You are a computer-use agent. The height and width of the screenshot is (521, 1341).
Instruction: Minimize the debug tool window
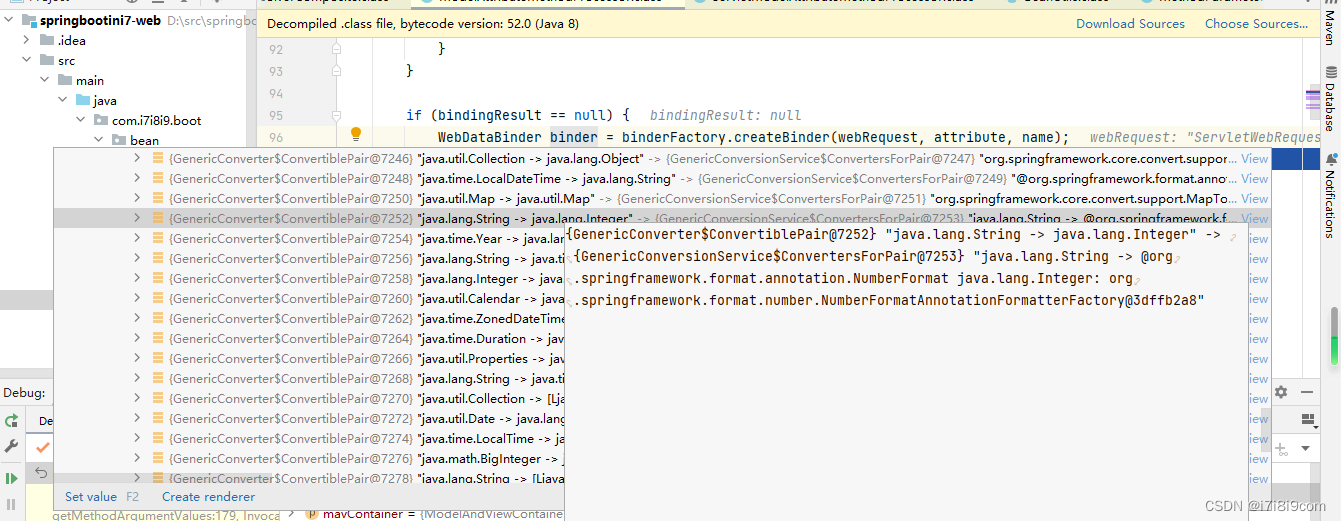(x=1309, y=393)
